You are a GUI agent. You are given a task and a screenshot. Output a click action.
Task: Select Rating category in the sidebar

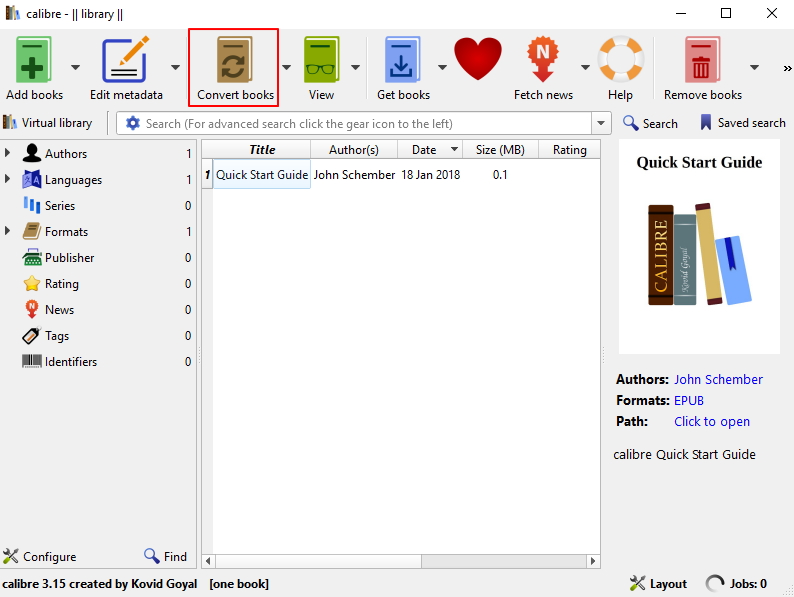point(62,284)
